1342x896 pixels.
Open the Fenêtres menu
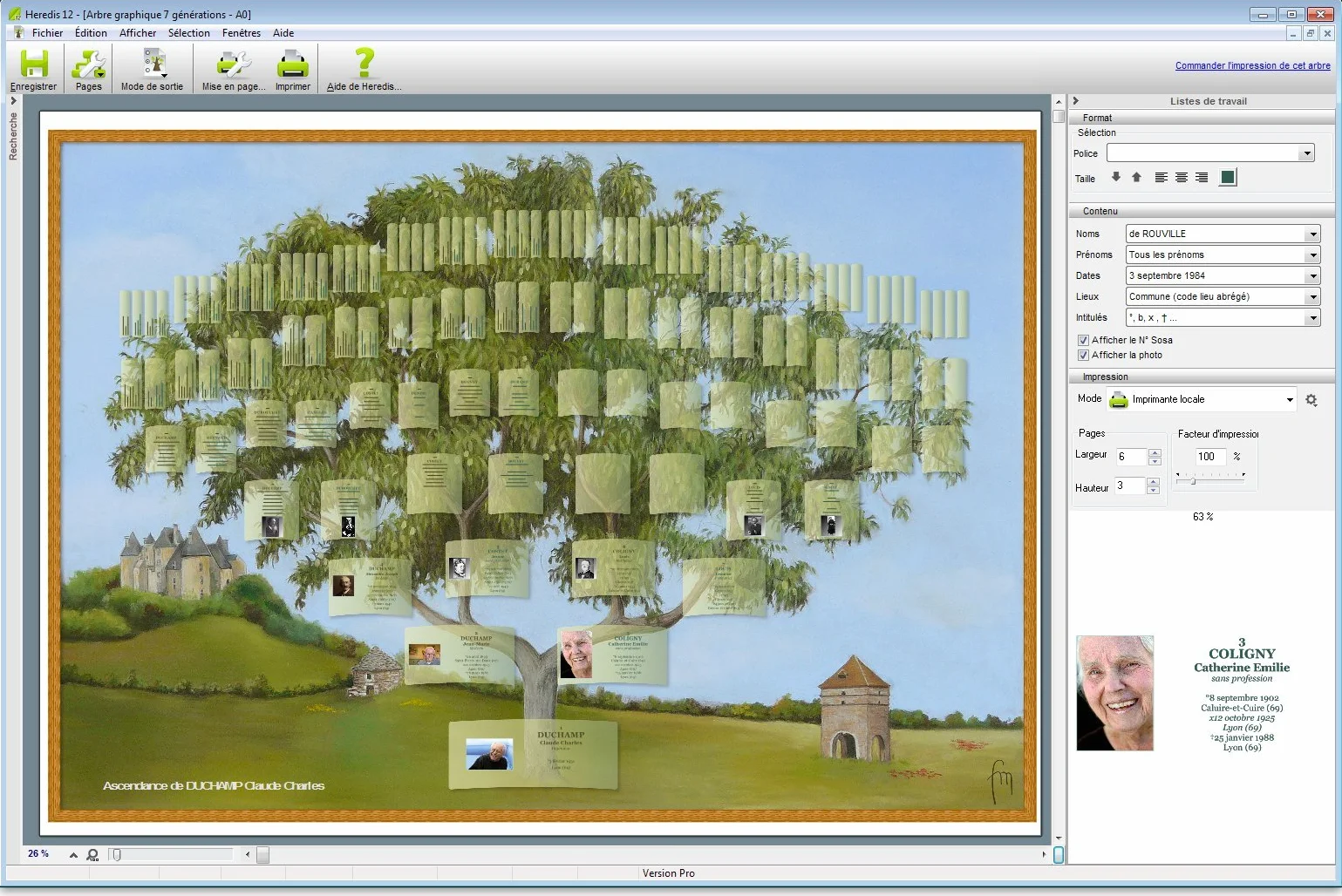242,33
